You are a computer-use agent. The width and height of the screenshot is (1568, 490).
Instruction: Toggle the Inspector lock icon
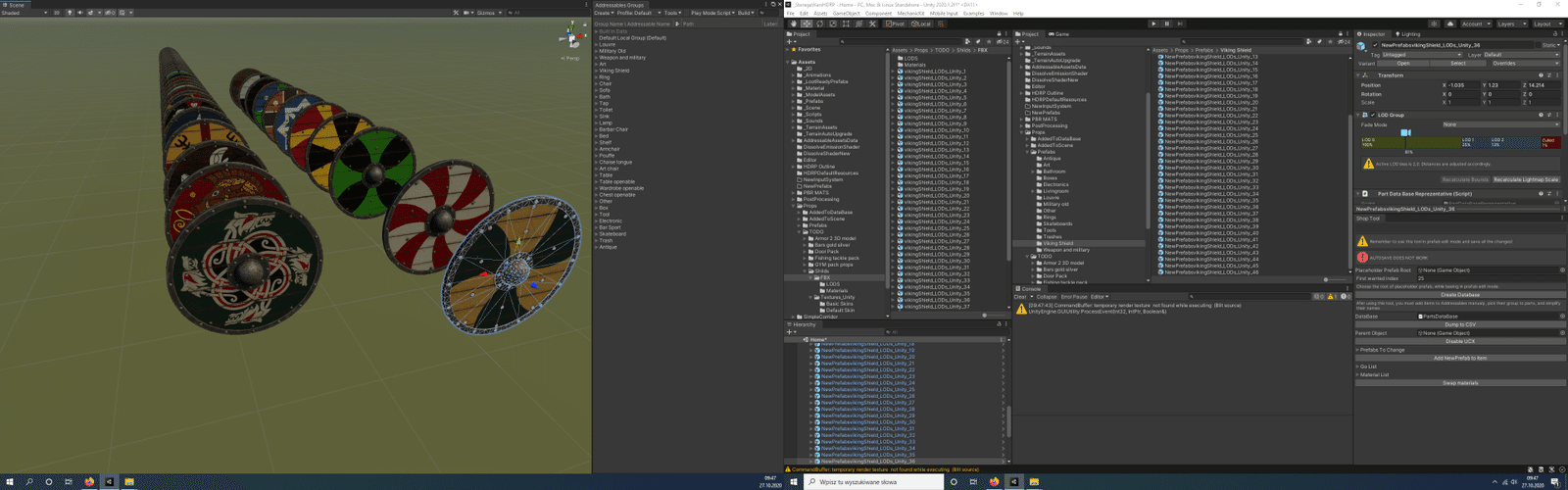point(1554,34)
